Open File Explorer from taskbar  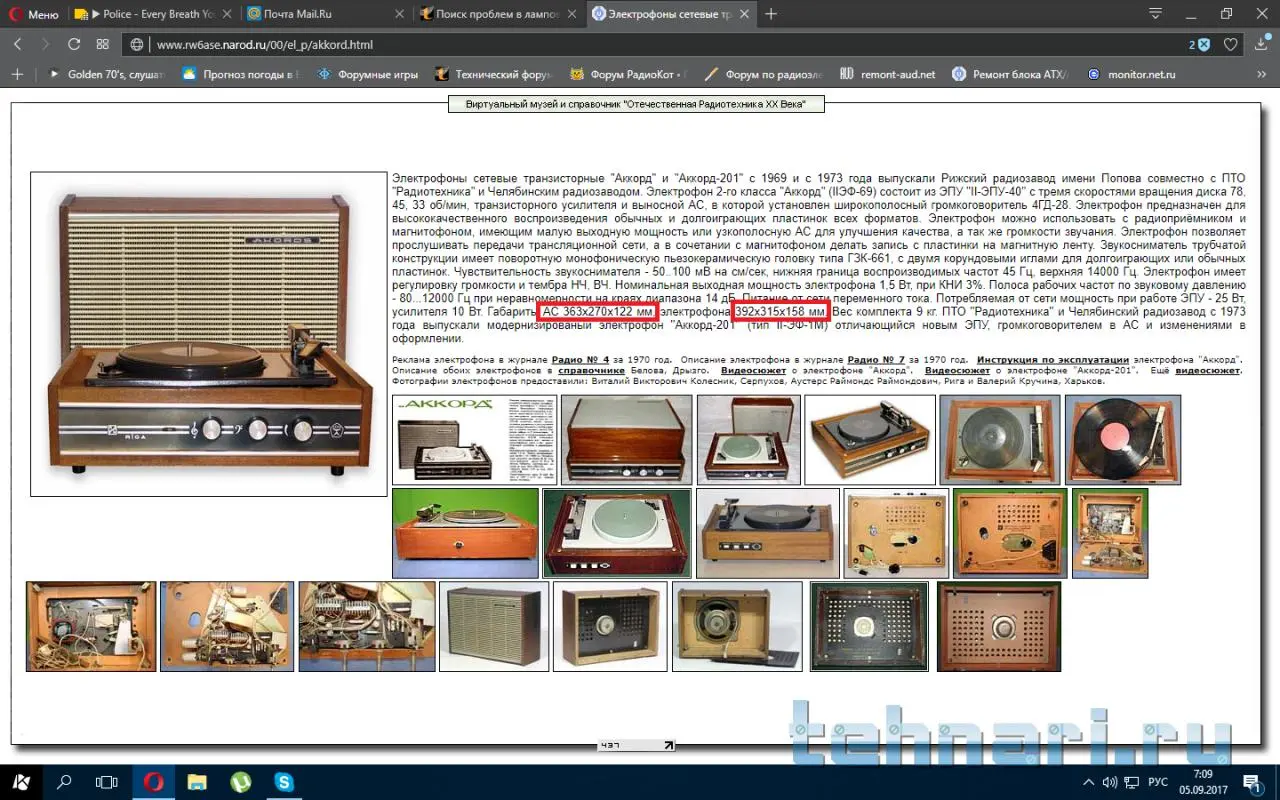(197, 782)
